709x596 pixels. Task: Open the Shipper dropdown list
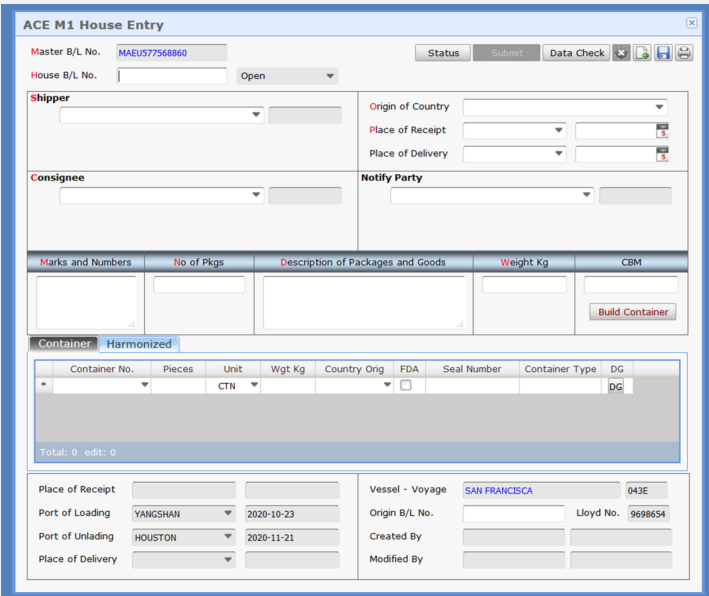pyautogui.click(x=256, y=115)
